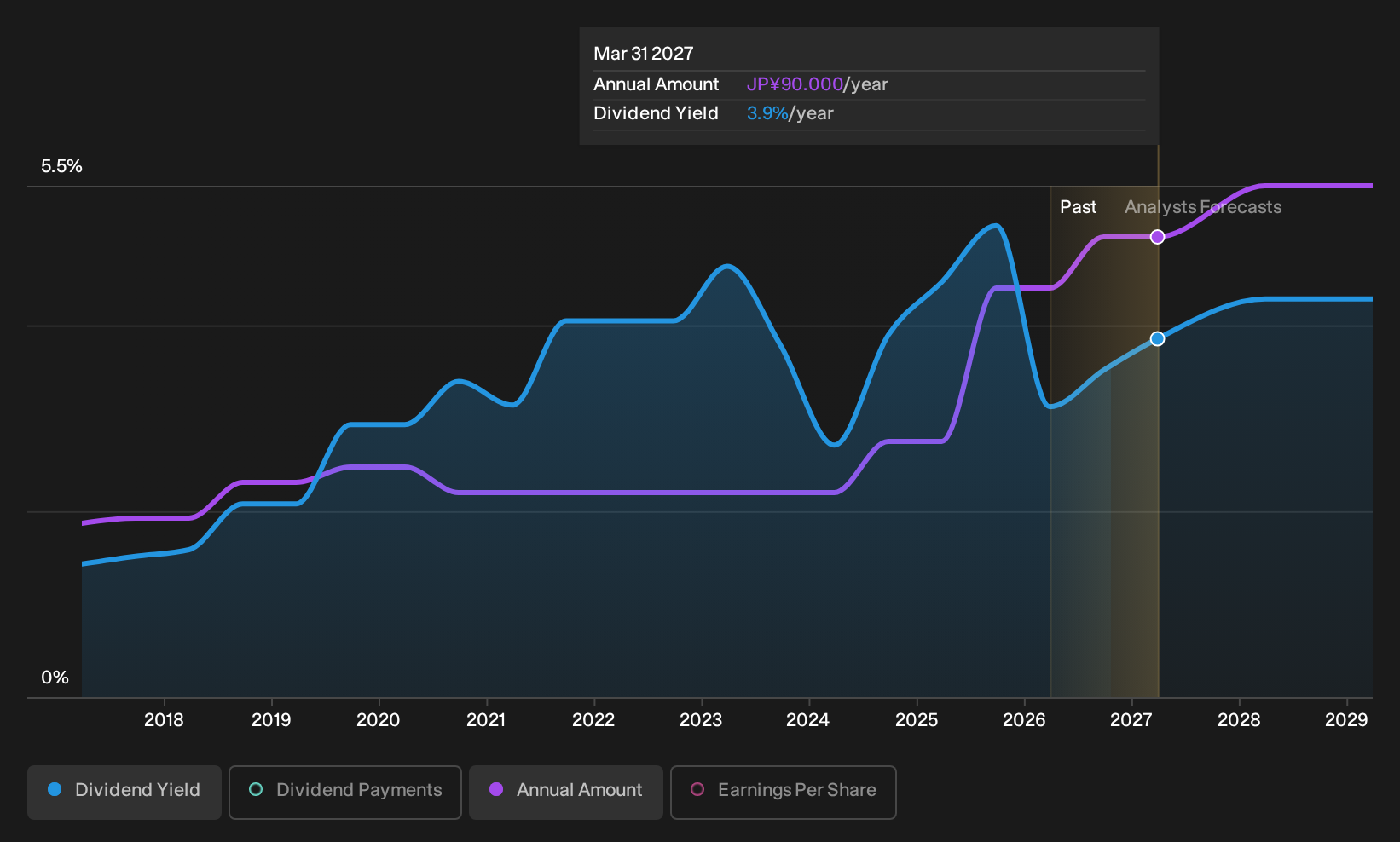Toggle the Earnings Per Share series
The image size is (1400, 842).
click(784, 792)
